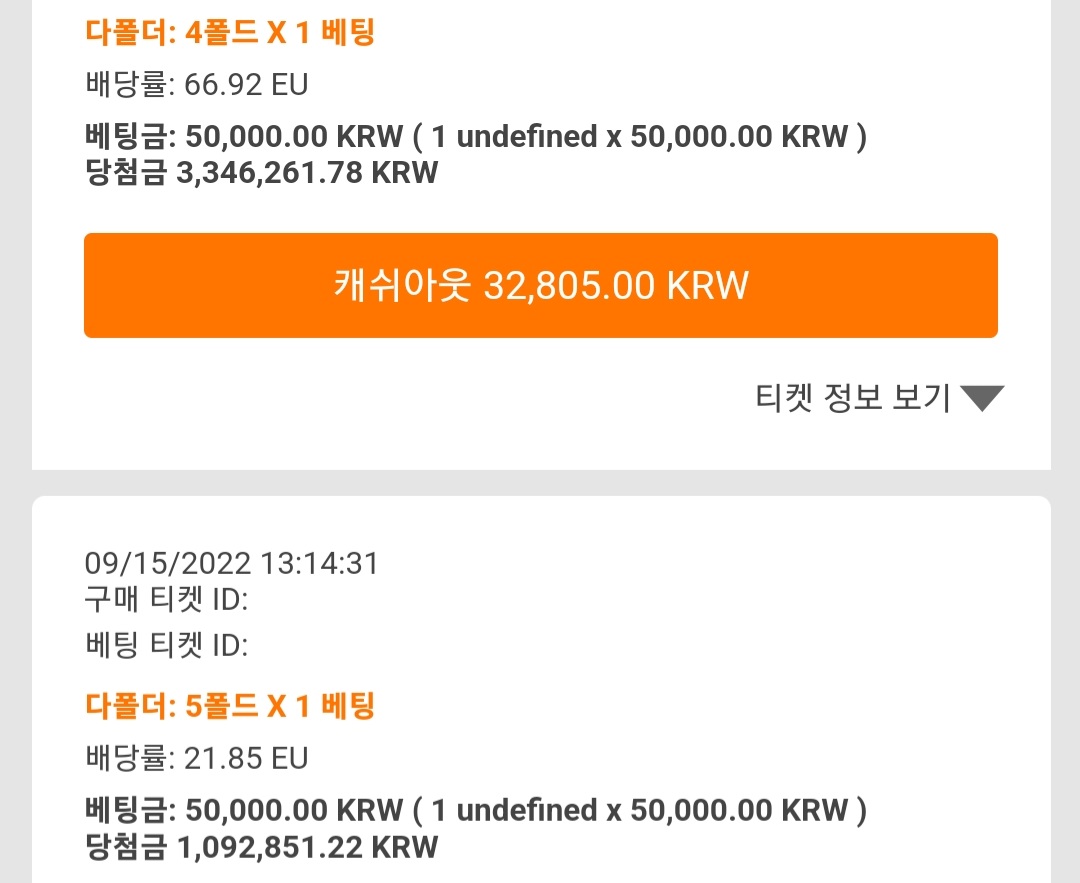Open the 티켓 정보 보기 label
Image resolution: width=1080 pixels, height=883 pixels.
pos(853,398)
